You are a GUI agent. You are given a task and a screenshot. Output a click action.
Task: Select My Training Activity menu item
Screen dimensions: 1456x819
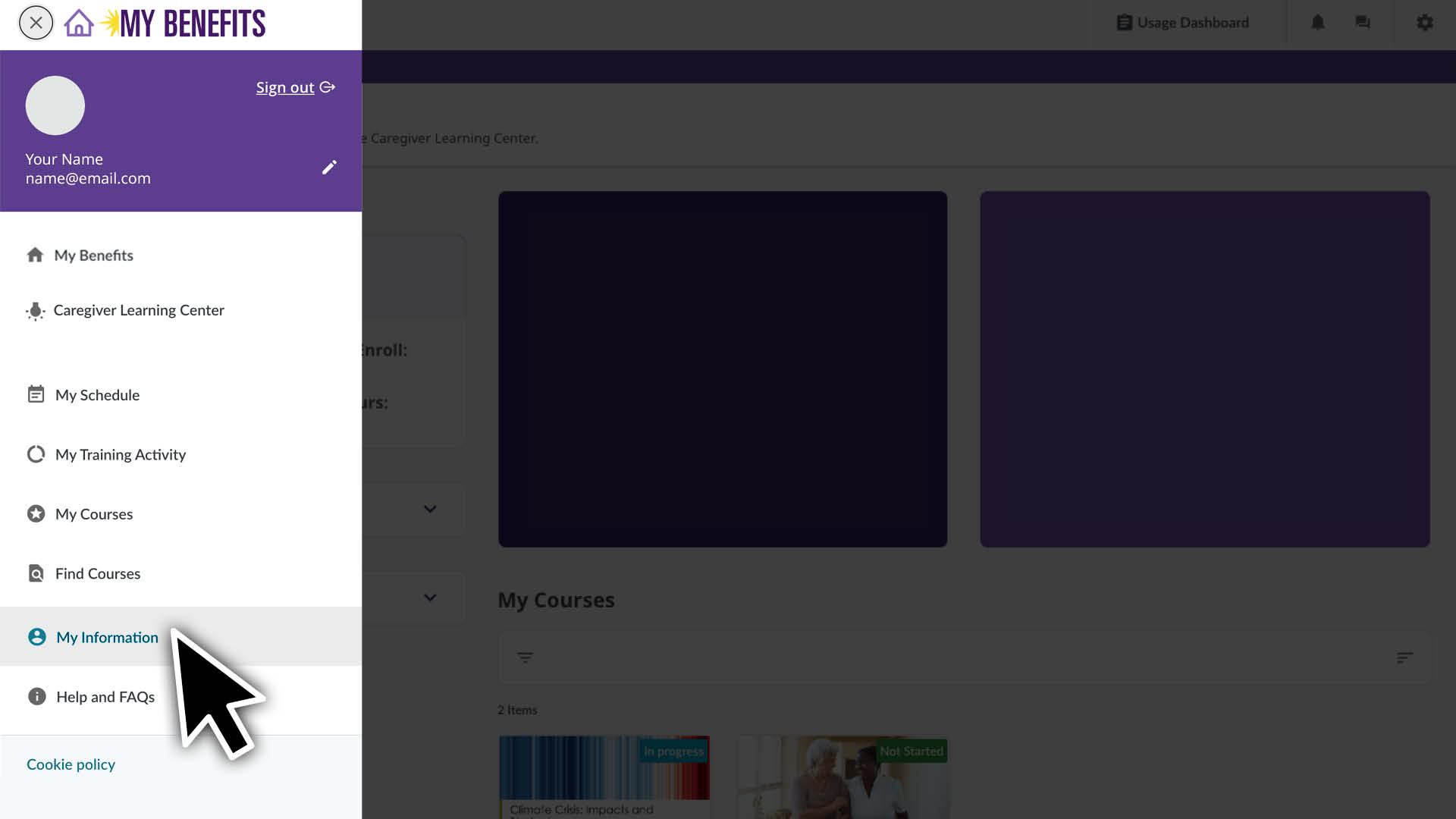(120, 454)
